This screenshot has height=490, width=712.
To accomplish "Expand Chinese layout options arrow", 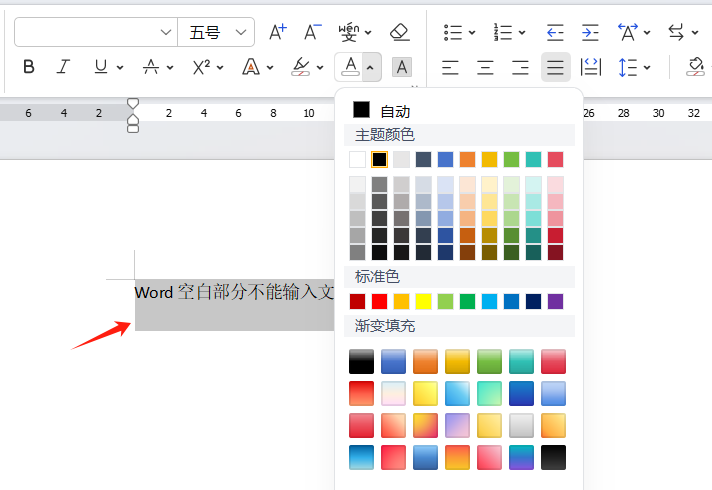I will [647, 33].
